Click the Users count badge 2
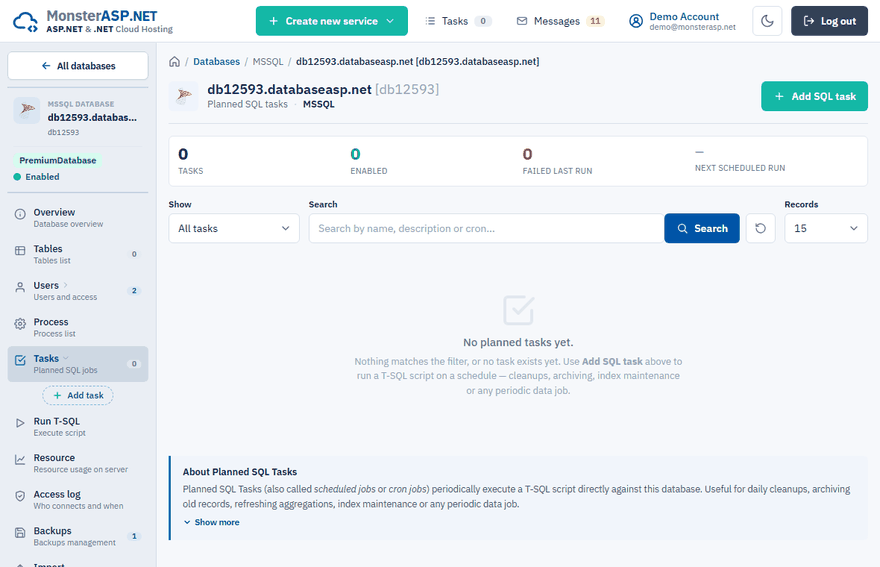 pos(134,291)
